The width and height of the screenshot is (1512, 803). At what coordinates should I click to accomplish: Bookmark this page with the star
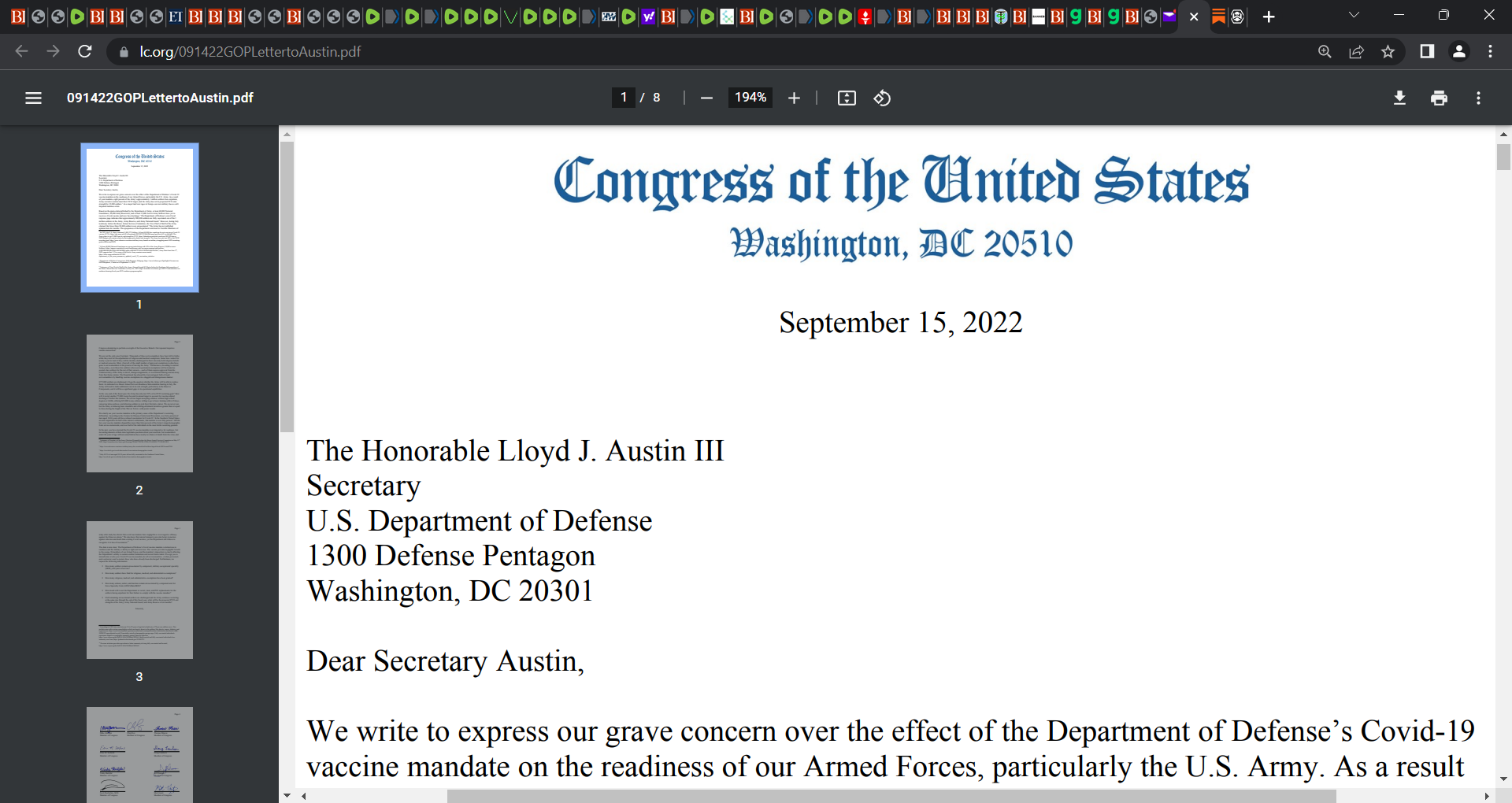pyautogui.click(x=1388, y=51)
